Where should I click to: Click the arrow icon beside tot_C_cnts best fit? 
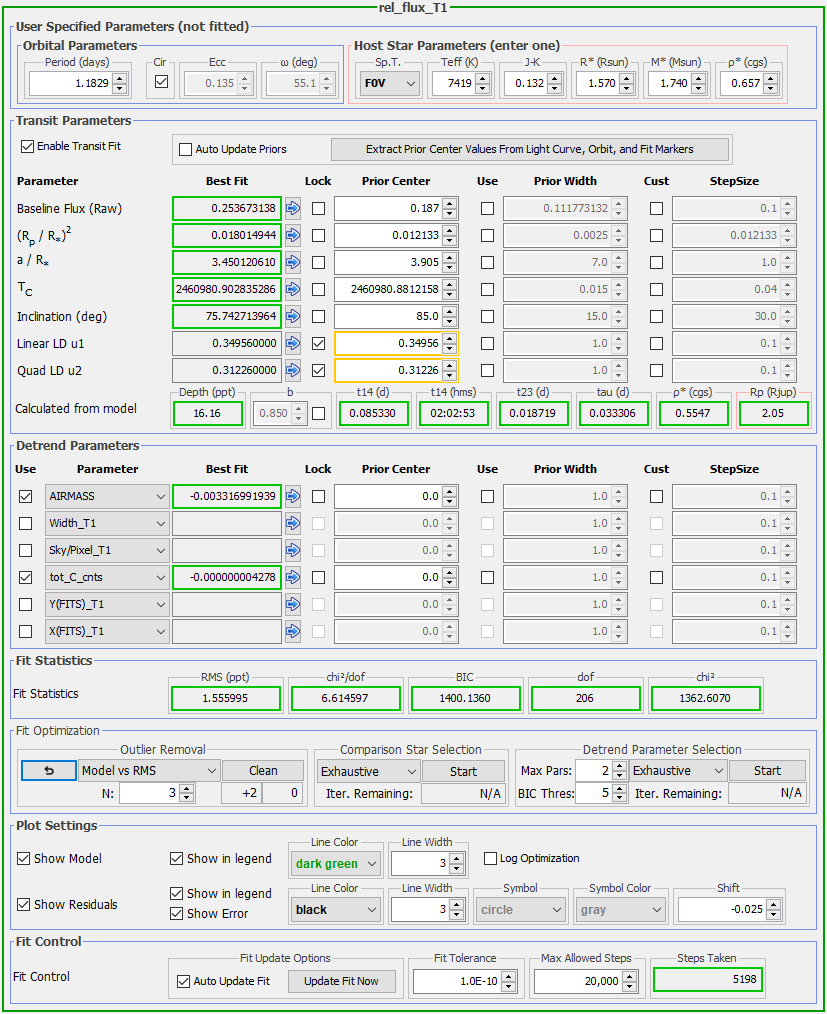(x=293, y=577)
